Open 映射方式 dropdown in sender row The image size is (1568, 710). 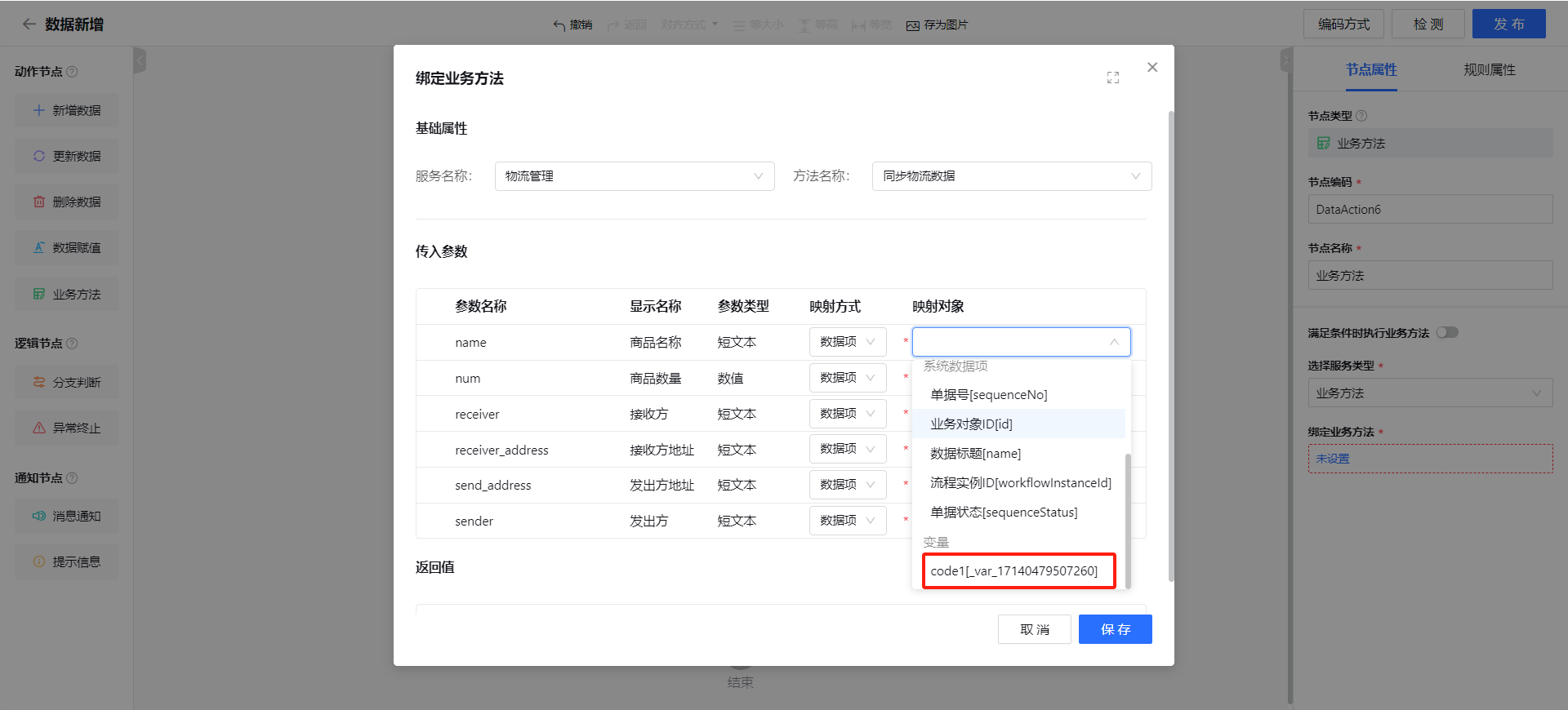pos(848,521)
